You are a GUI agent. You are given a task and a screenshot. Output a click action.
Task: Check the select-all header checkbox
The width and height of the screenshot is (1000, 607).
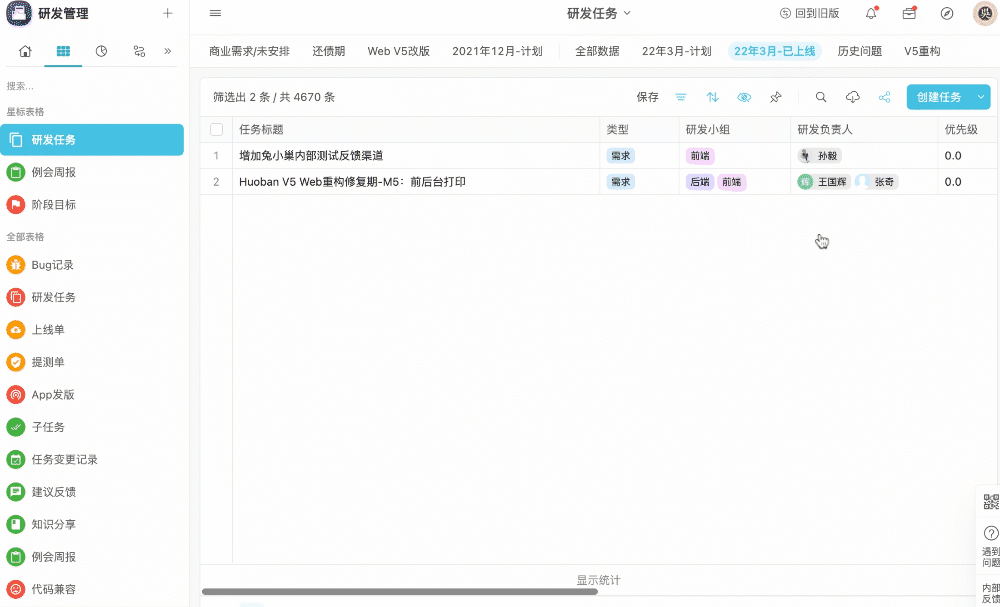pos(217,129)
